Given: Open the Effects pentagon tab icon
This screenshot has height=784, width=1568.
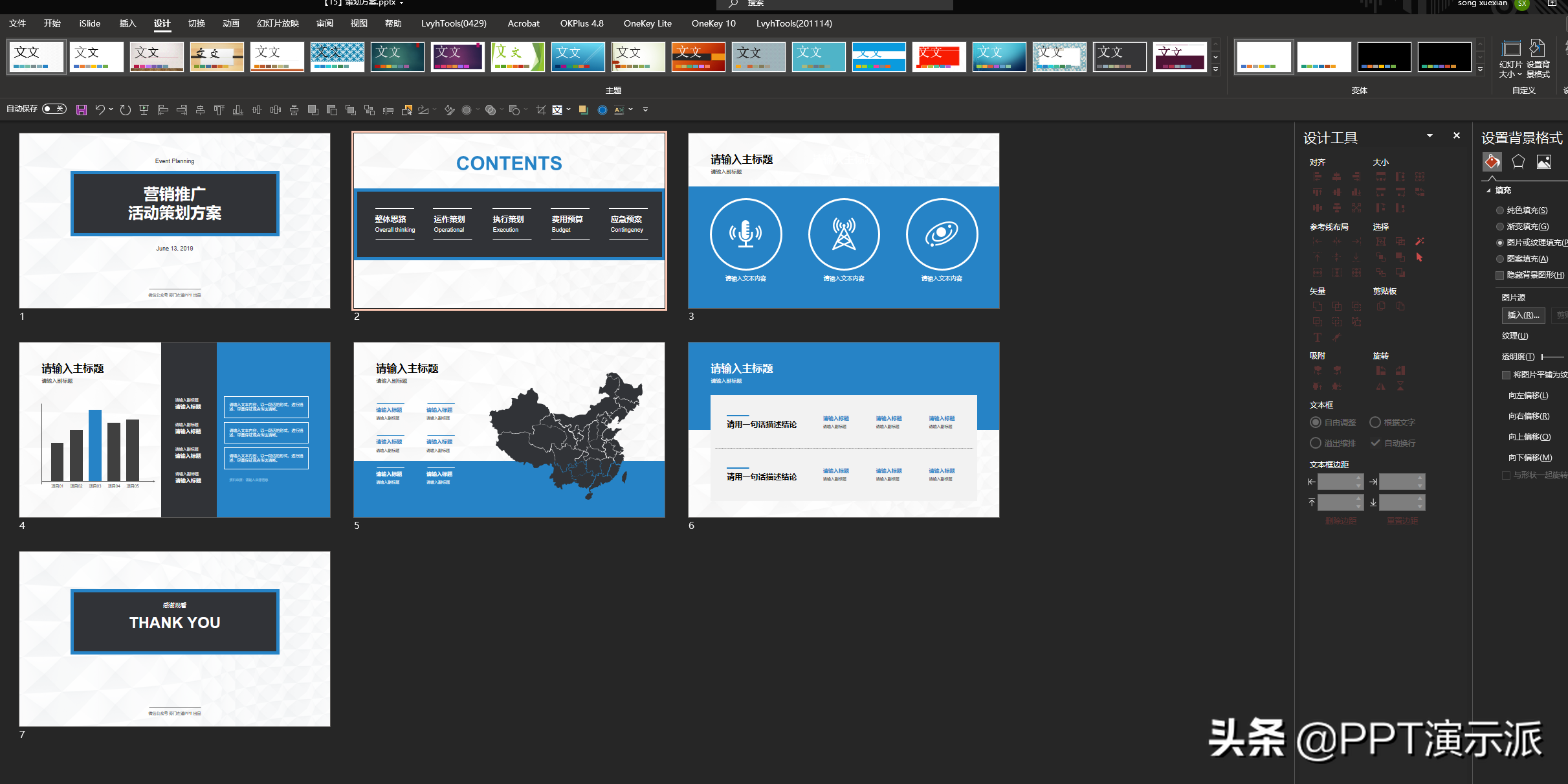Looking at the screenshot, I should (x=1518, y=162).
